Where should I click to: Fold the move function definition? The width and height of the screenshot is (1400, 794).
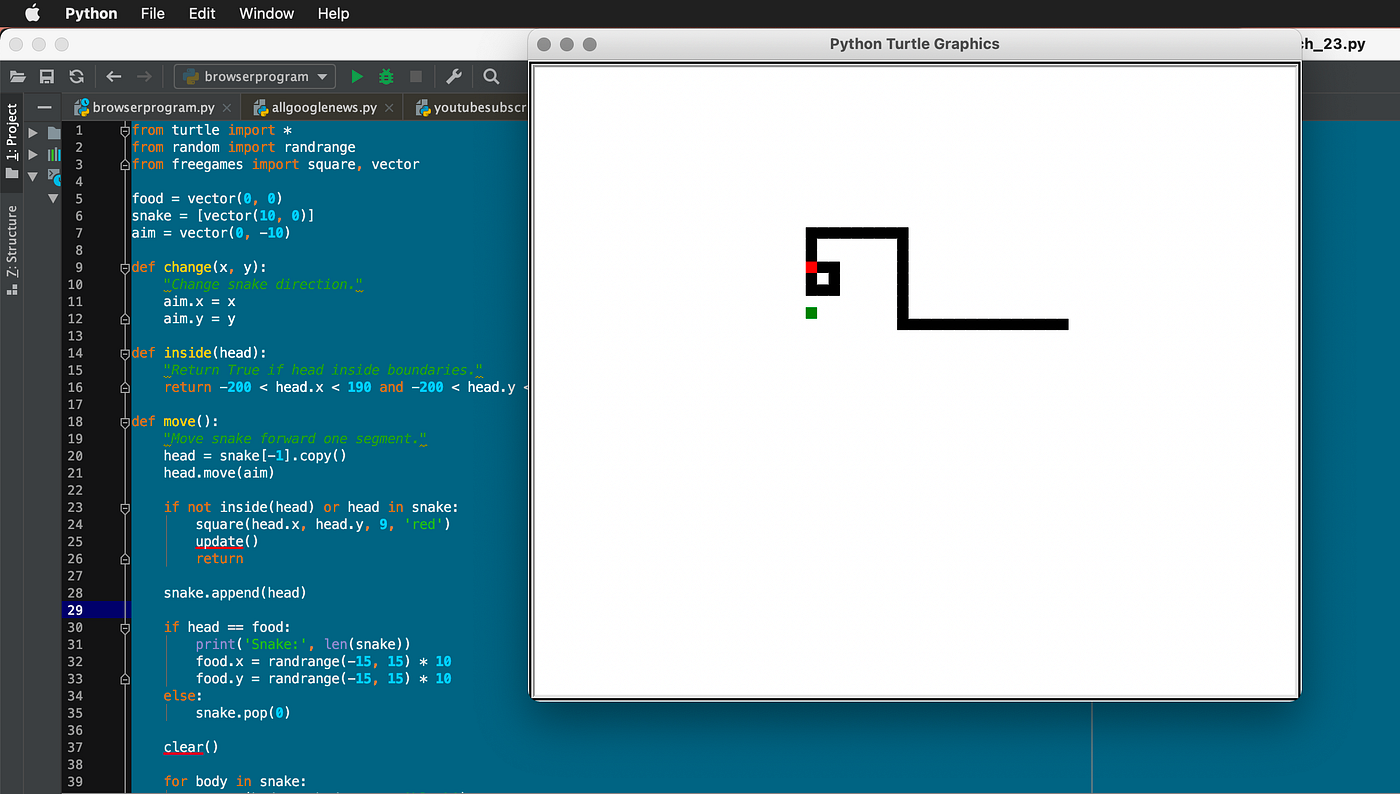click(123, 420)
